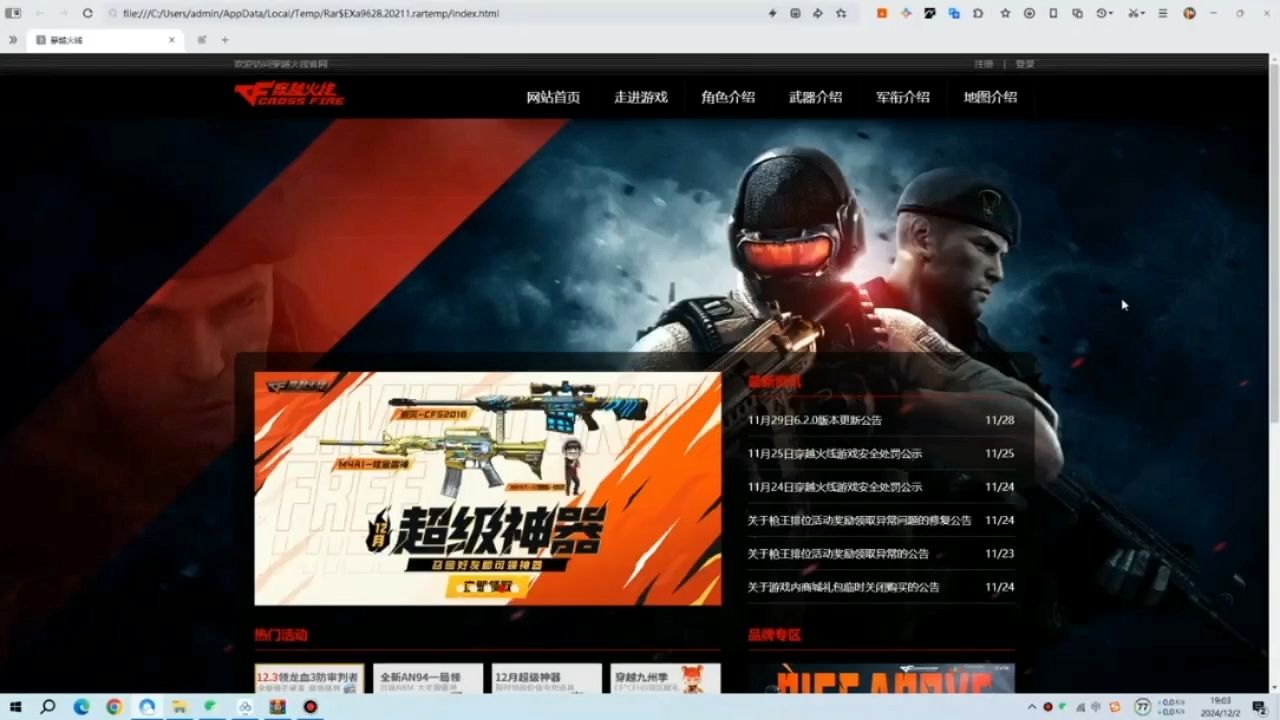Close the current browser tab
Image resolution: width=1280 pixels, height=720 pixels.
(x=171, y=40)
